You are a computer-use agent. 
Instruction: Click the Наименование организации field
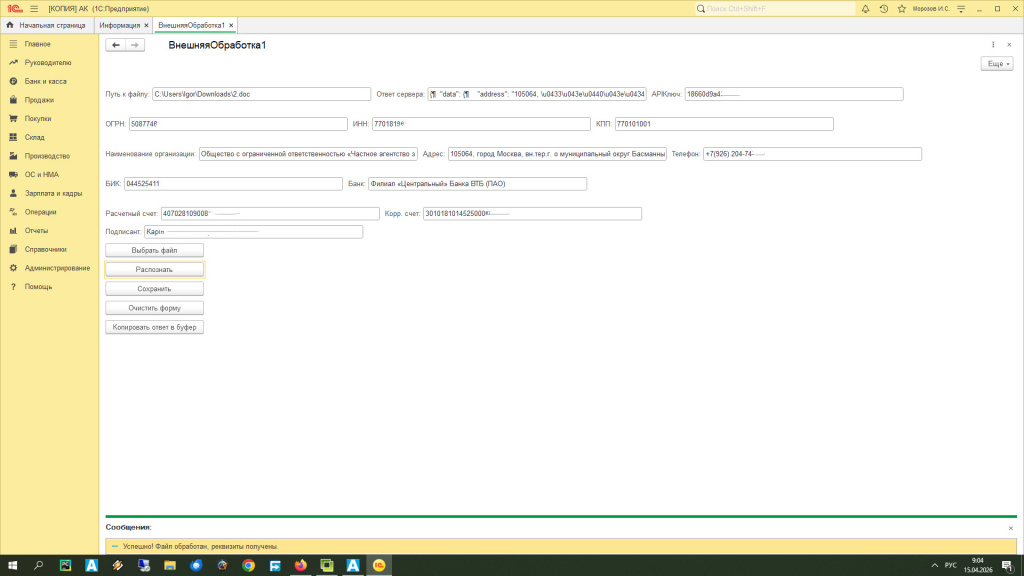pos(308,154)
